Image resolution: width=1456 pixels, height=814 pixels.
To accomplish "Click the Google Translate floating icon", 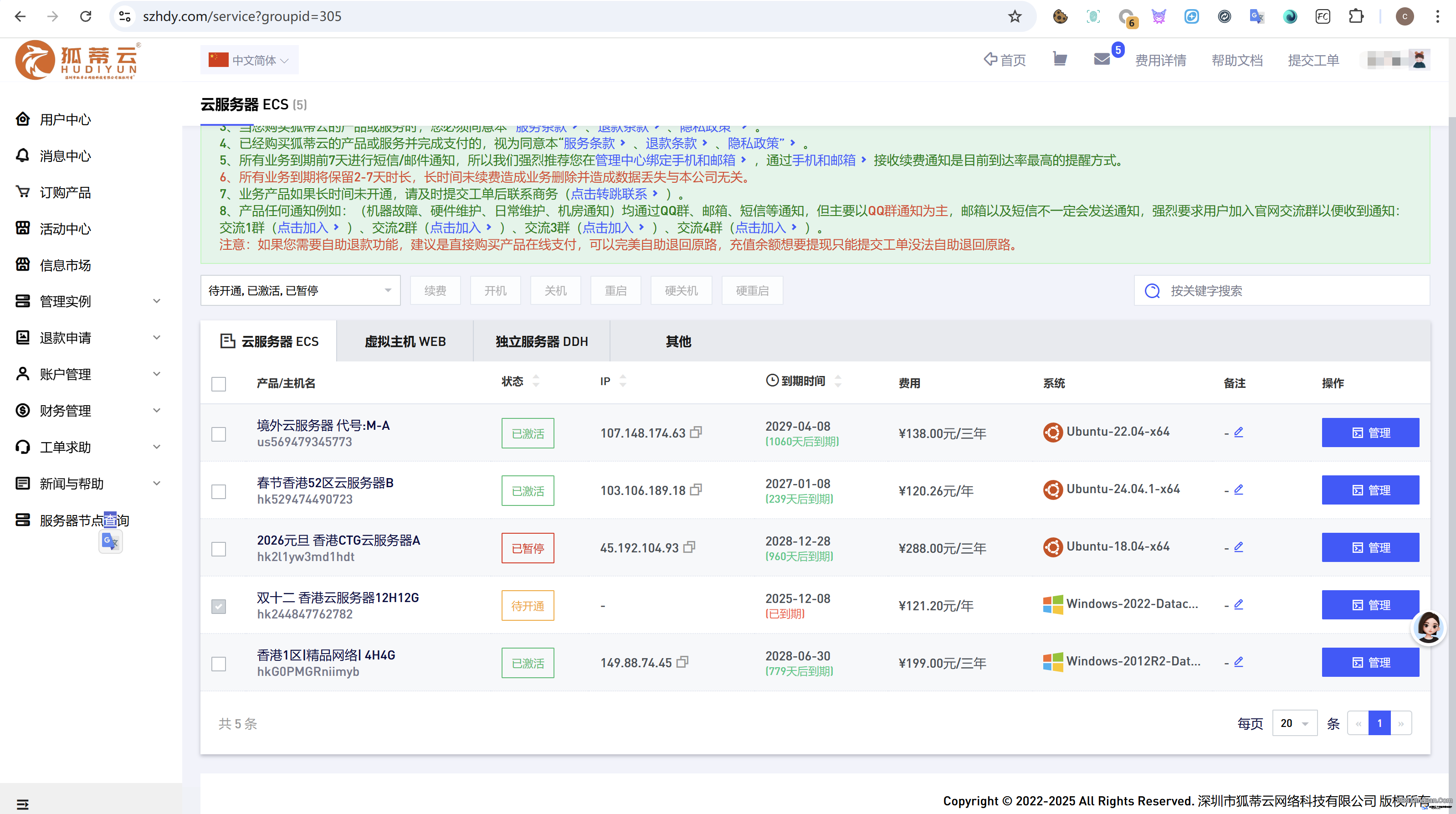I will 111,541.
